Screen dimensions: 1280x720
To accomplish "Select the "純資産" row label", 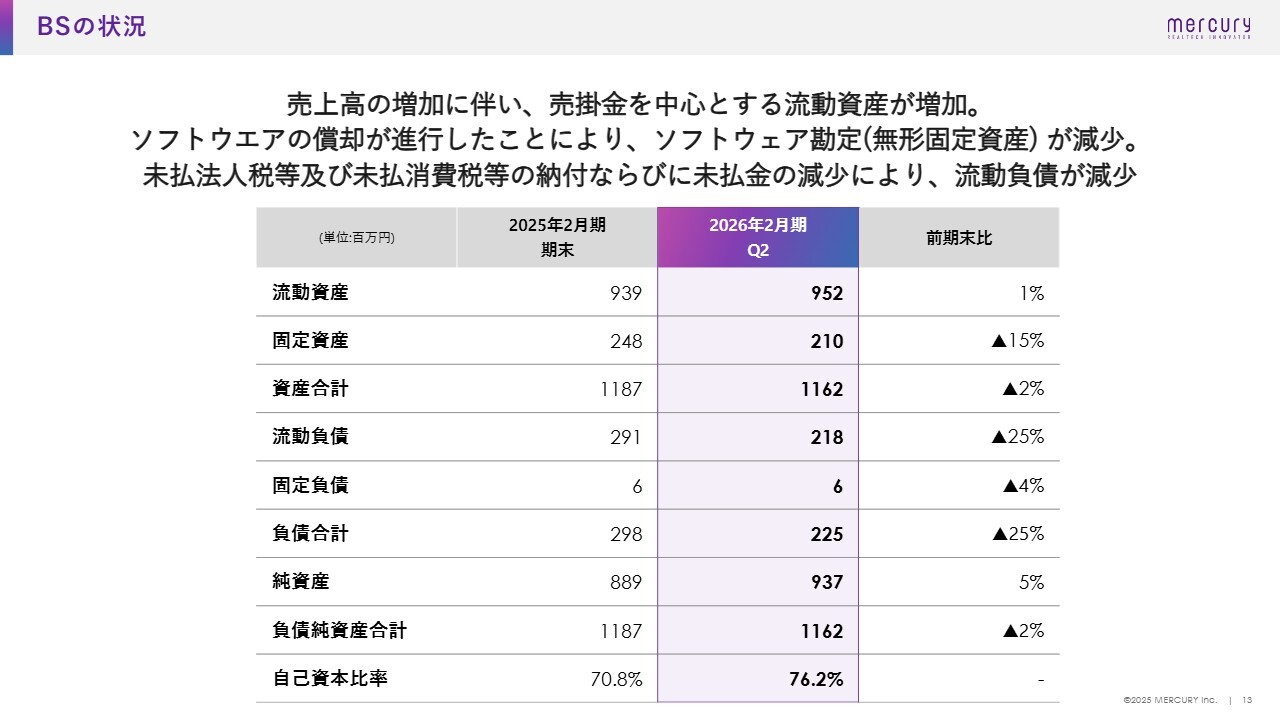I will (x=300, y=582).
